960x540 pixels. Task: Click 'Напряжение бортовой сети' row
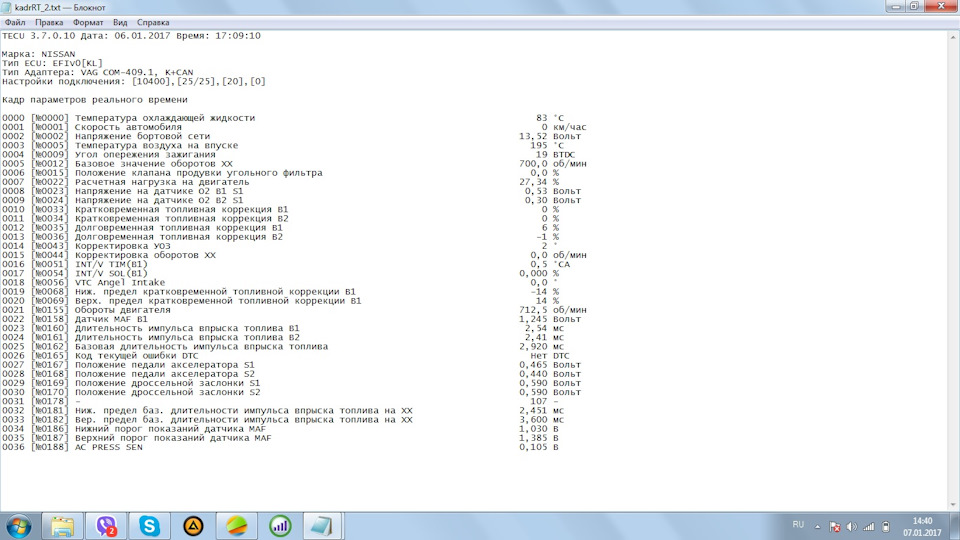[291, 137]
